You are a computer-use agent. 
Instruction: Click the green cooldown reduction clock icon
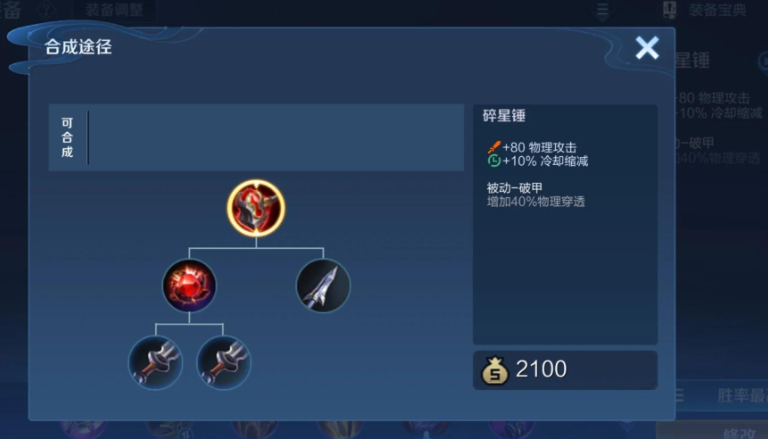click(x=494, y=161)
